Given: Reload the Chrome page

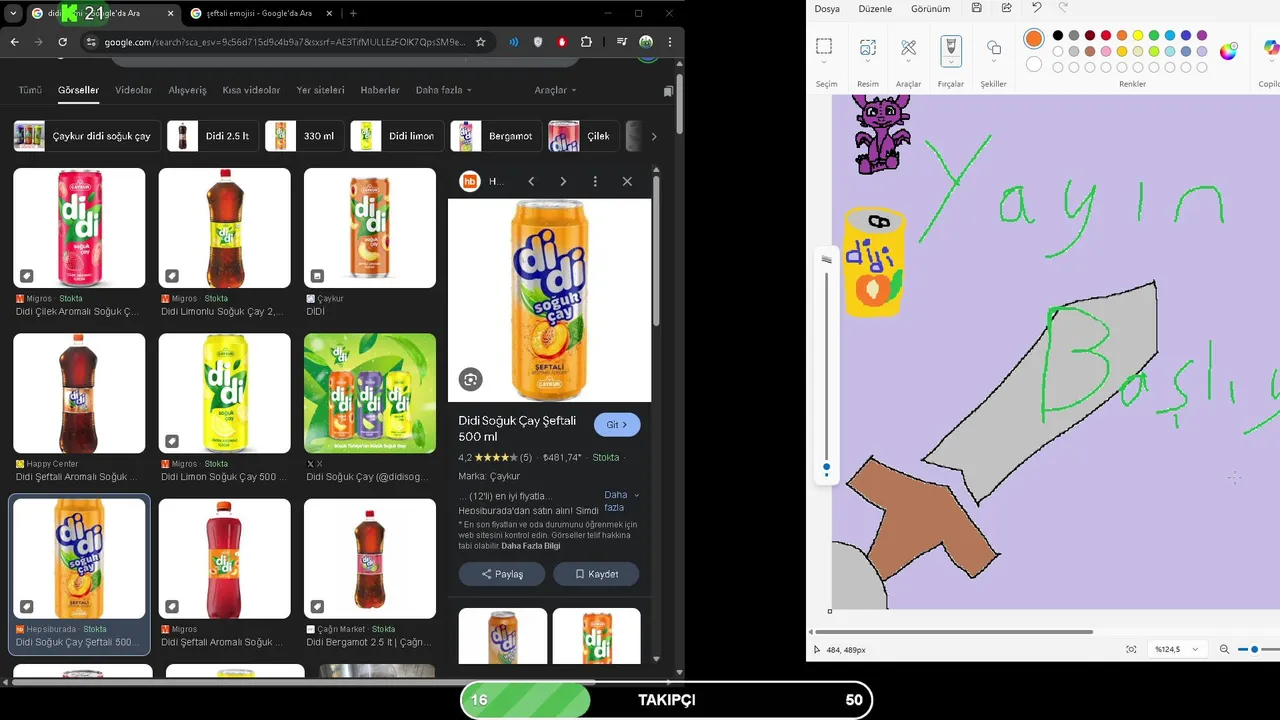Looking at the screenshot, I should [x=62, y=42].
